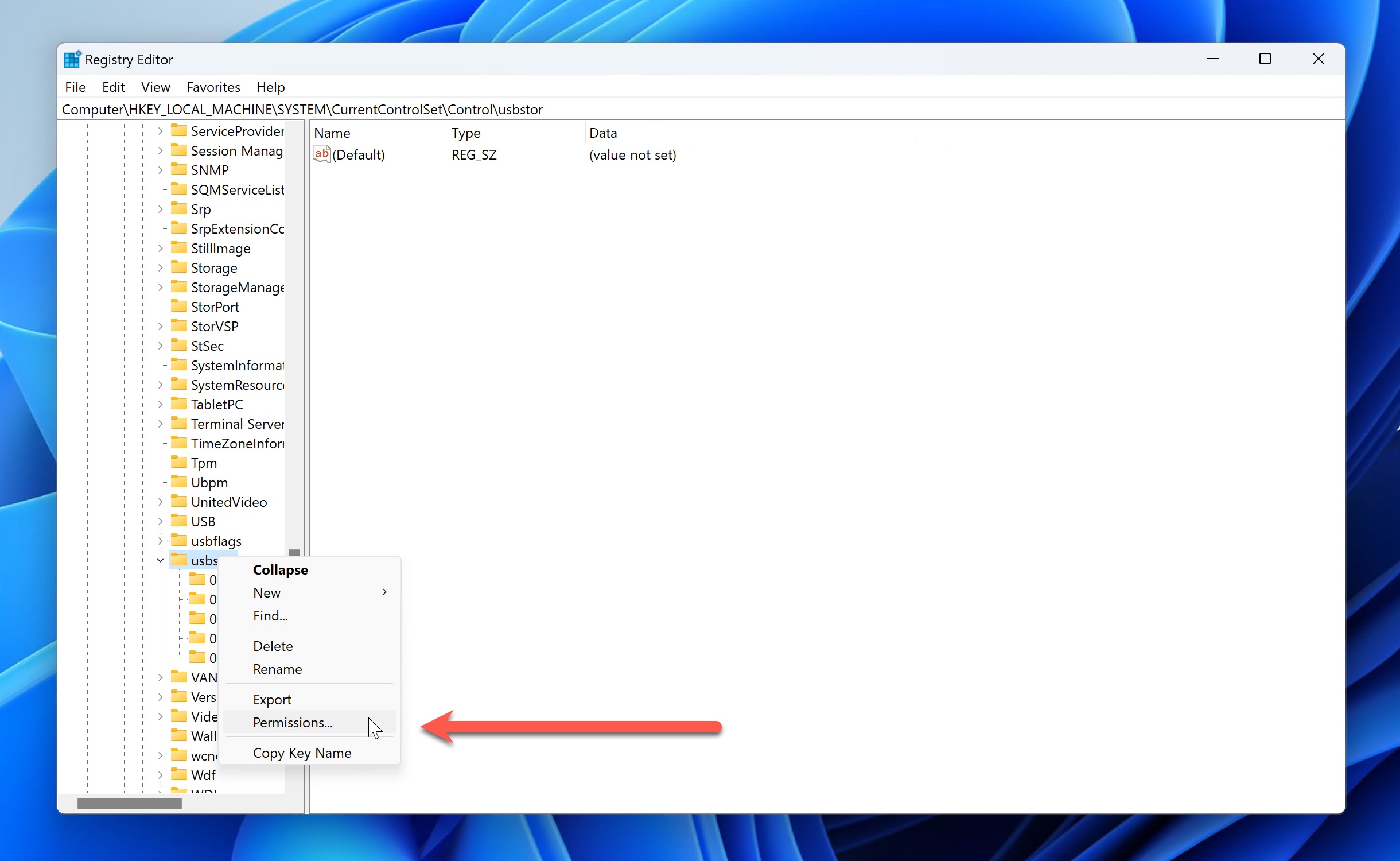
Task: Select Export from context menu
Action: point(271,699)
